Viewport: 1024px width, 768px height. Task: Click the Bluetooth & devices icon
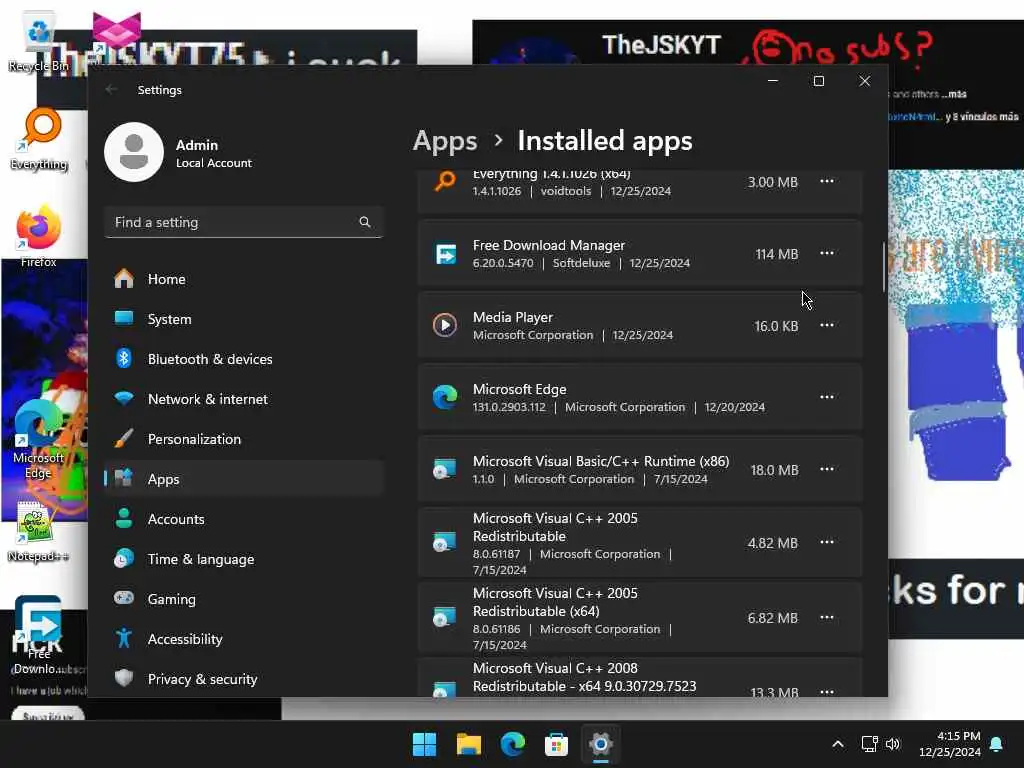pos(123,359)
